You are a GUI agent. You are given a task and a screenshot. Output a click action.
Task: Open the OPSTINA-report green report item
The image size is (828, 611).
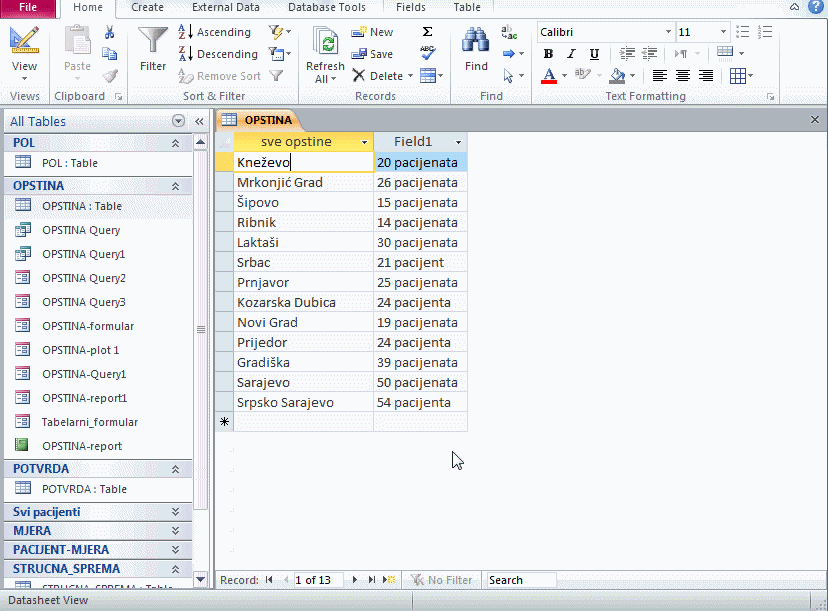(99, 446)
